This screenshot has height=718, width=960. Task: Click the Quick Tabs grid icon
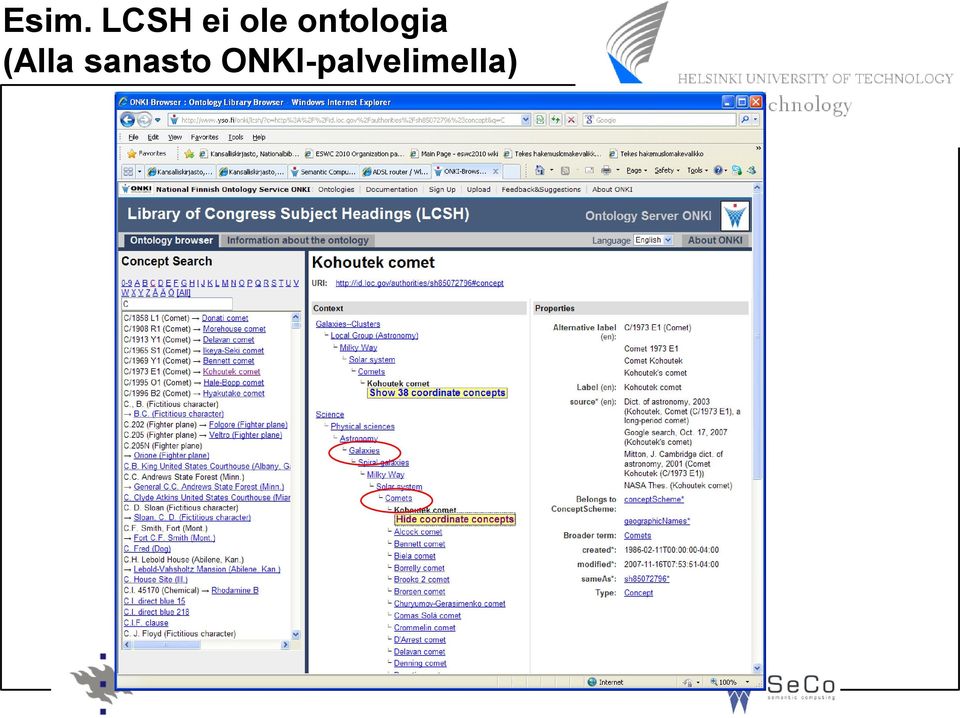[x=128, y=171]
